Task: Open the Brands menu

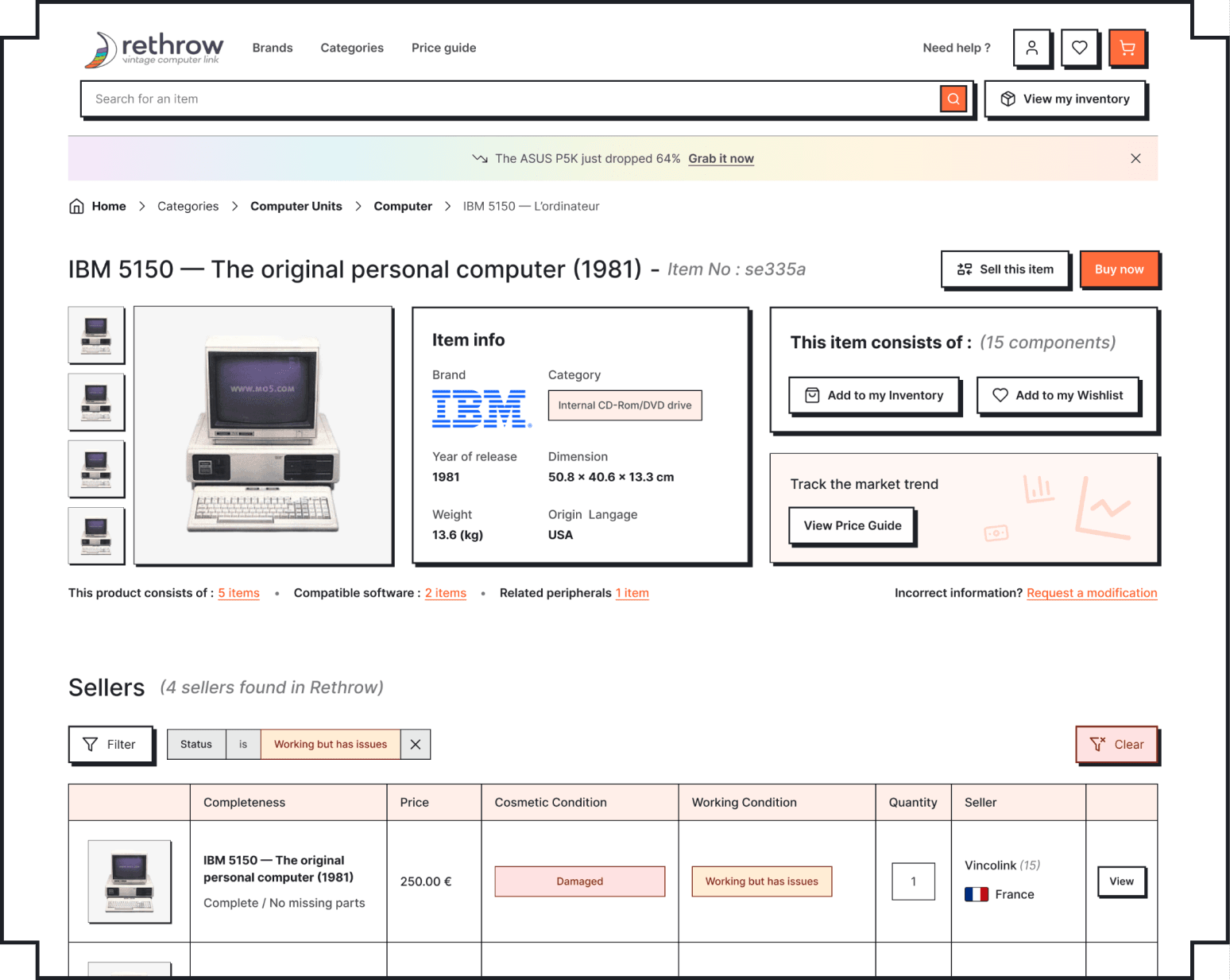Action: click(273, 48)
